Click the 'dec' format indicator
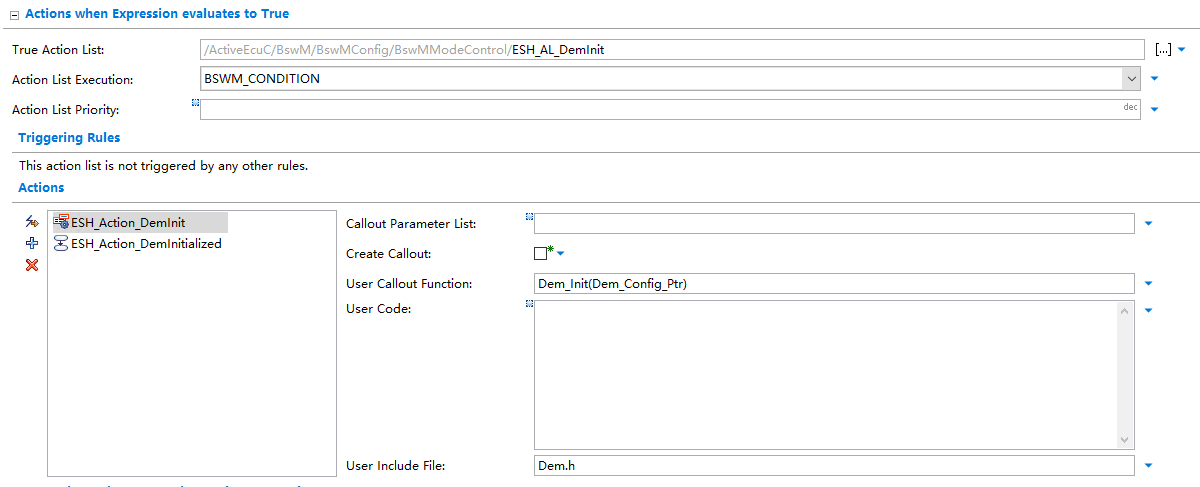The width and height of the screenshot is (1200, 487). [1131, 106]
